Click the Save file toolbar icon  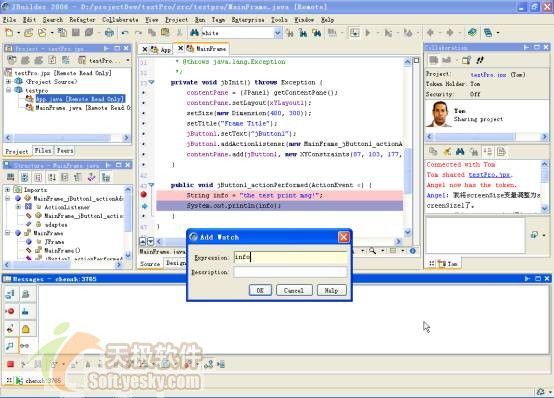[x=76, y=33]
